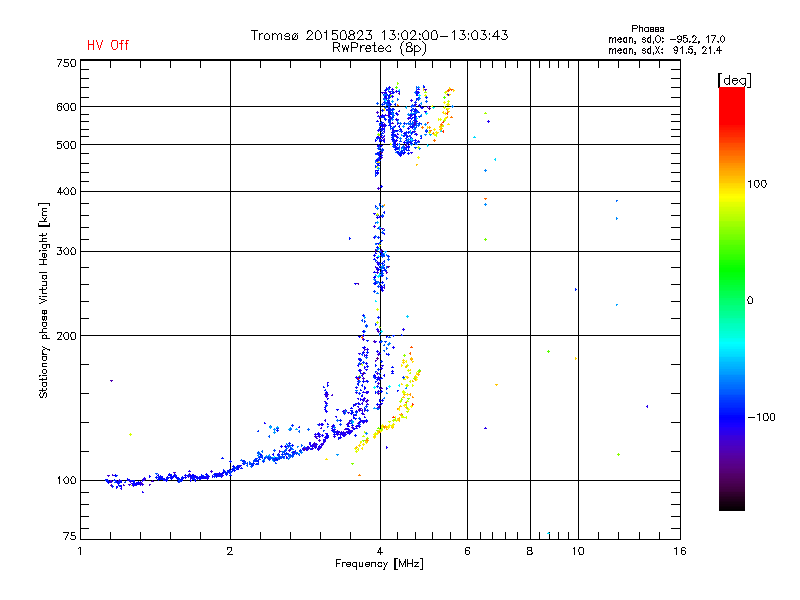This screenshot has width=800, height=600.
Task: Click the mean, sd,X: 91.5, 21.4 line
Action: coord(665,50)
